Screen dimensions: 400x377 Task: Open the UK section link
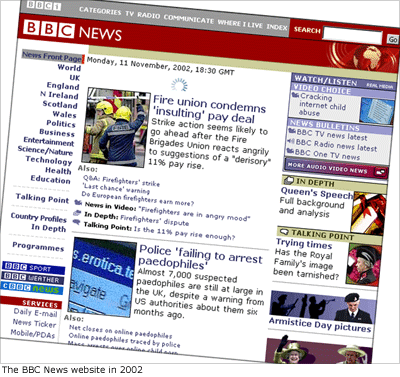pyautogui.click(x=75, y=78)
